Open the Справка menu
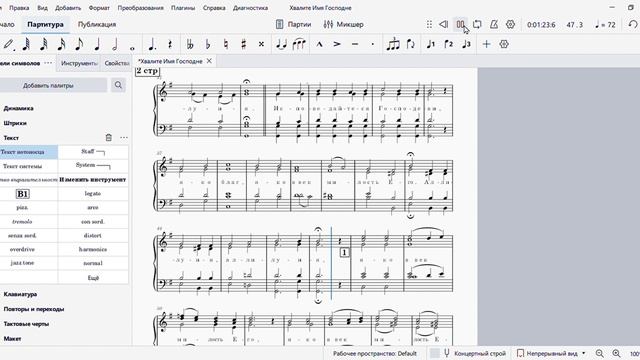This screenshot has height=360, width=640. (x=214, y=8)
